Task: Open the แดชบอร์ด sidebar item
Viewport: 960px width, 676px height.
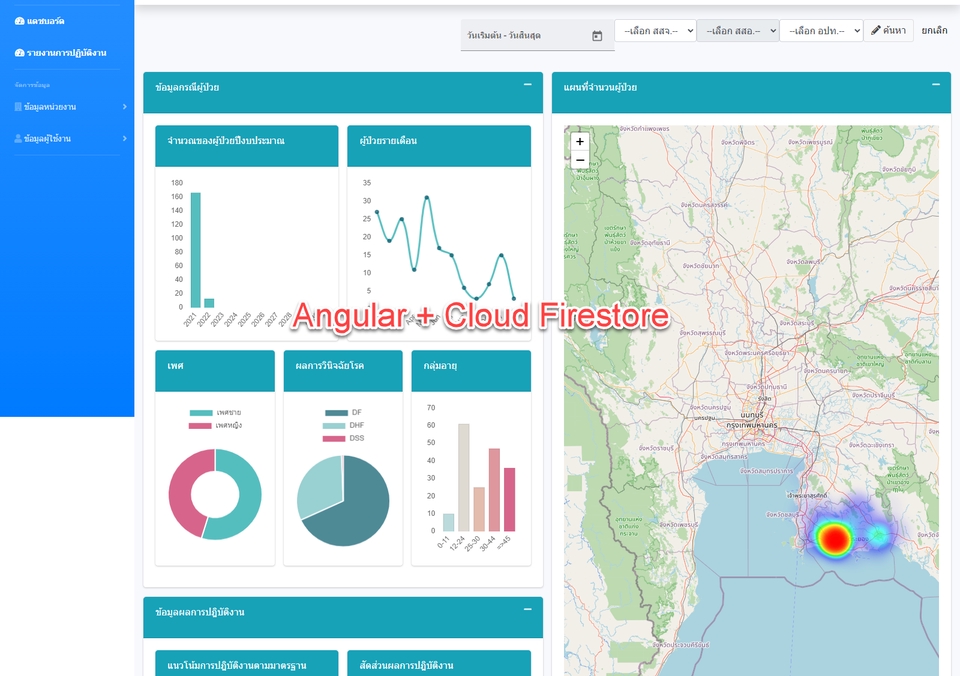Action: coord(39,21)
